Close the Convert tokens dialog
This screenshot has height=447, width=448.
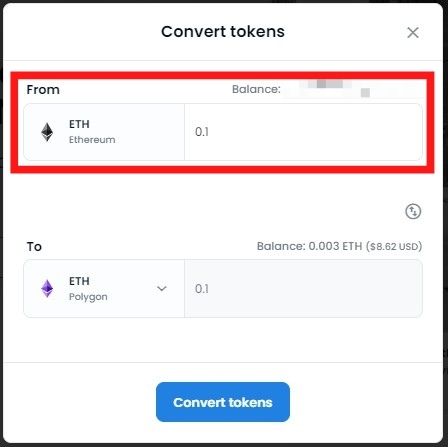(x=413, y=33)
